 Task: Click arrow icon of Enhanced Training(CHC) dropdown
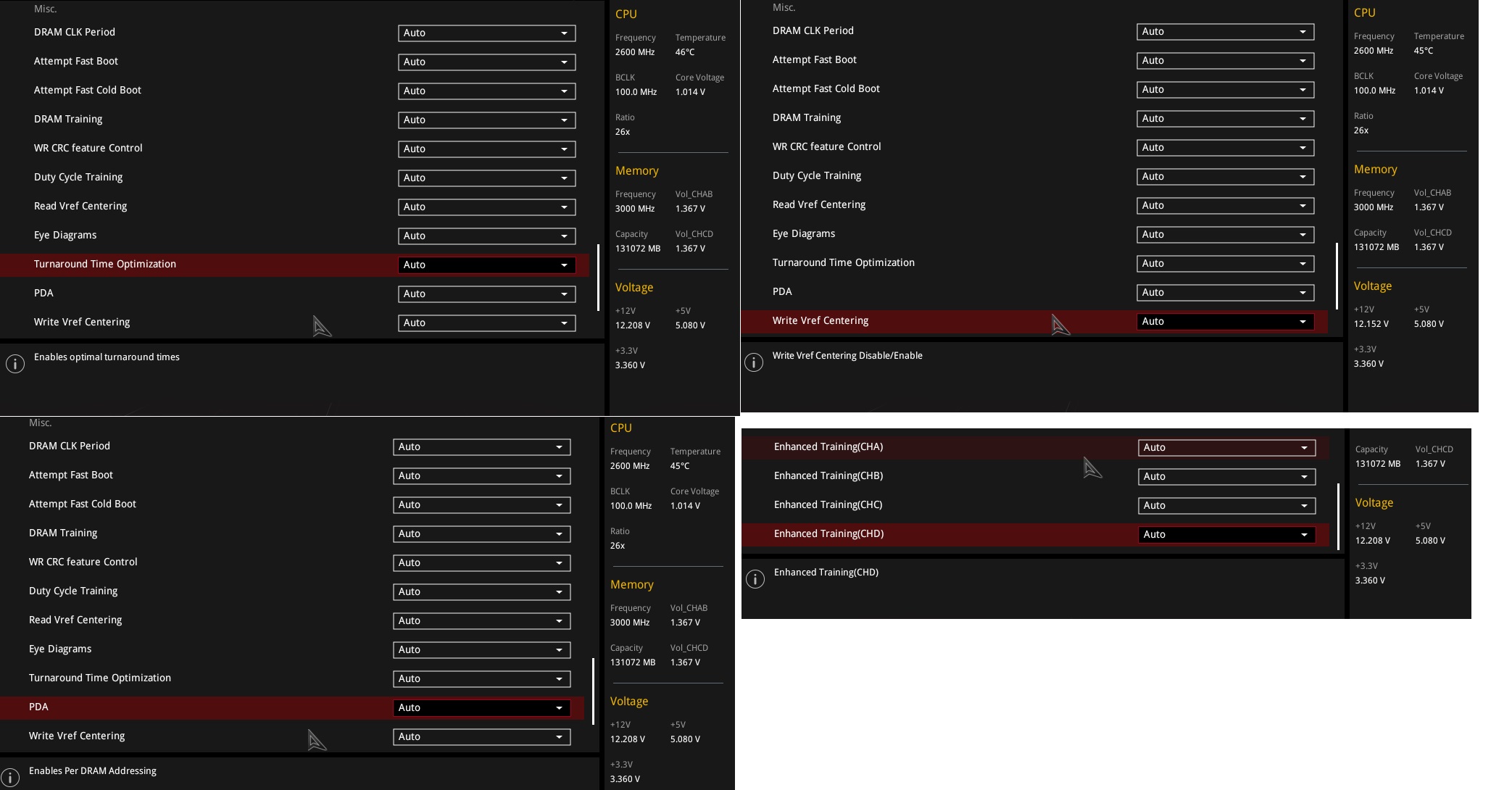click(x=1304, y=506)
